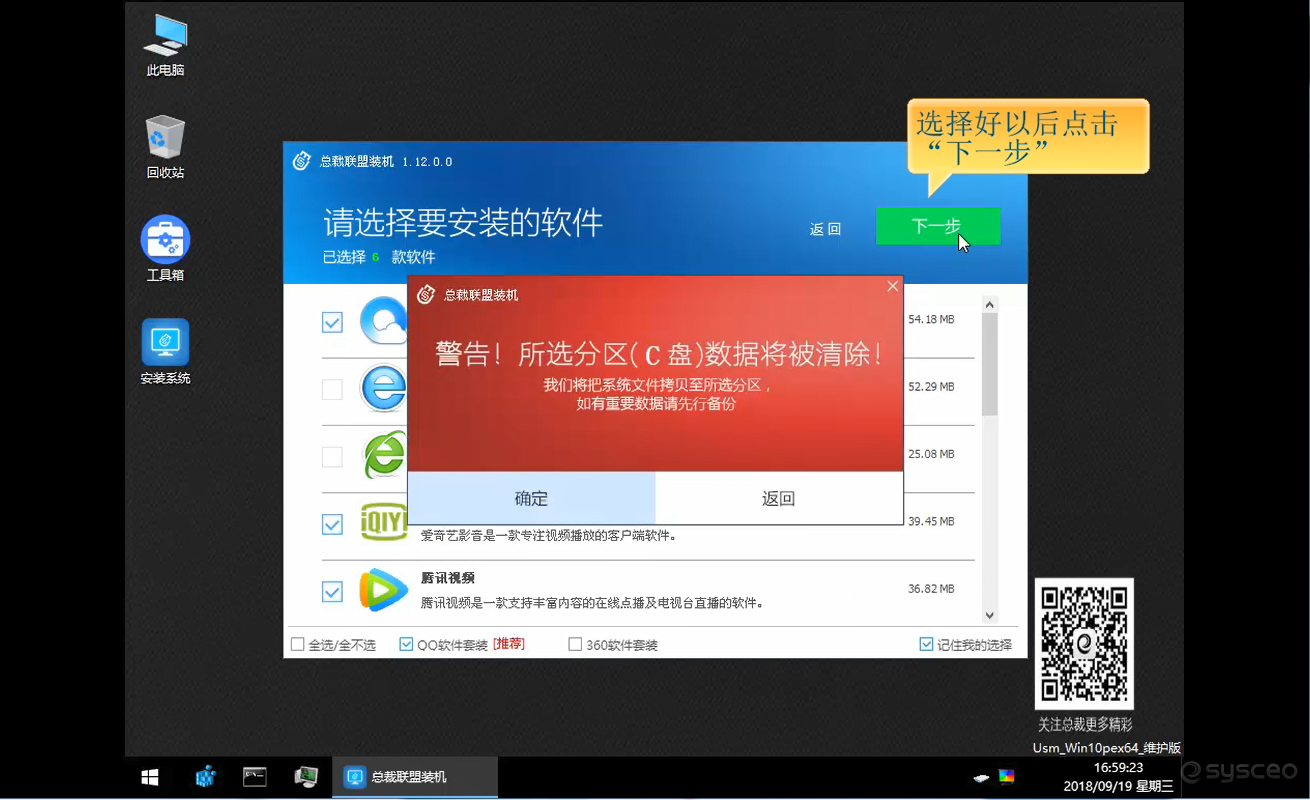Uncheck the checkbox for the 54.18 MB software
The width and height of the screenshot is (1310, 800).
click(332, 322)
